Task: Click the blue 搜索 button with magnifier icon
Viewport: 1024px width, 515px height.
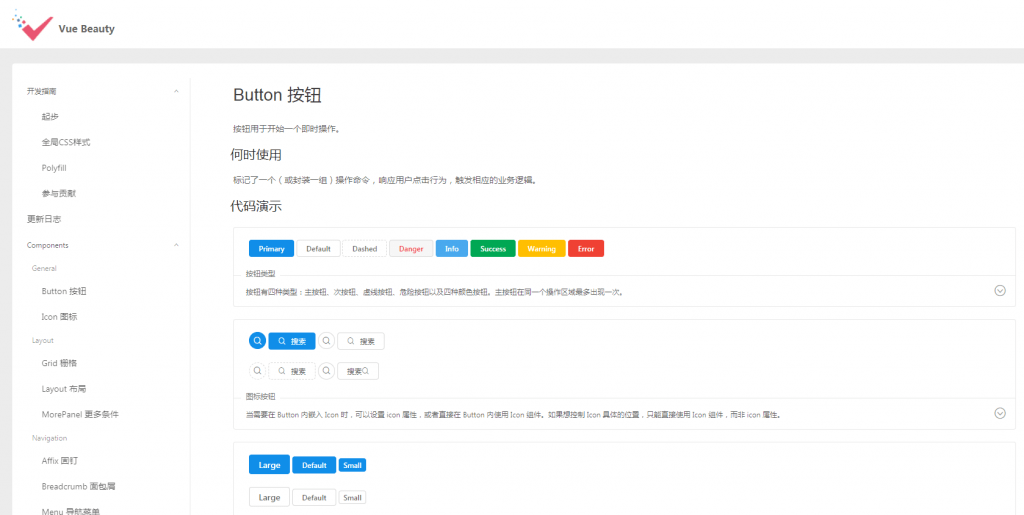Action: [x=292, y=341]
